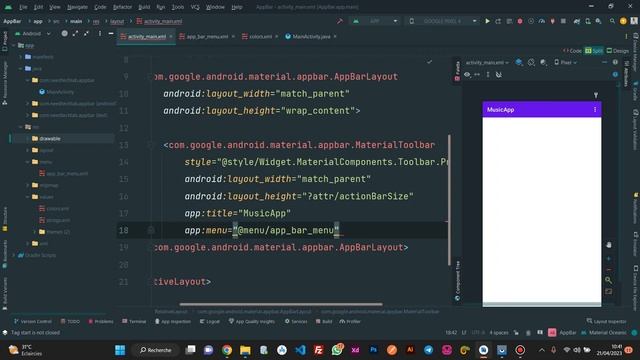Select the project tree target locate icon
The image size is (640, 360).
pos(64,33)
